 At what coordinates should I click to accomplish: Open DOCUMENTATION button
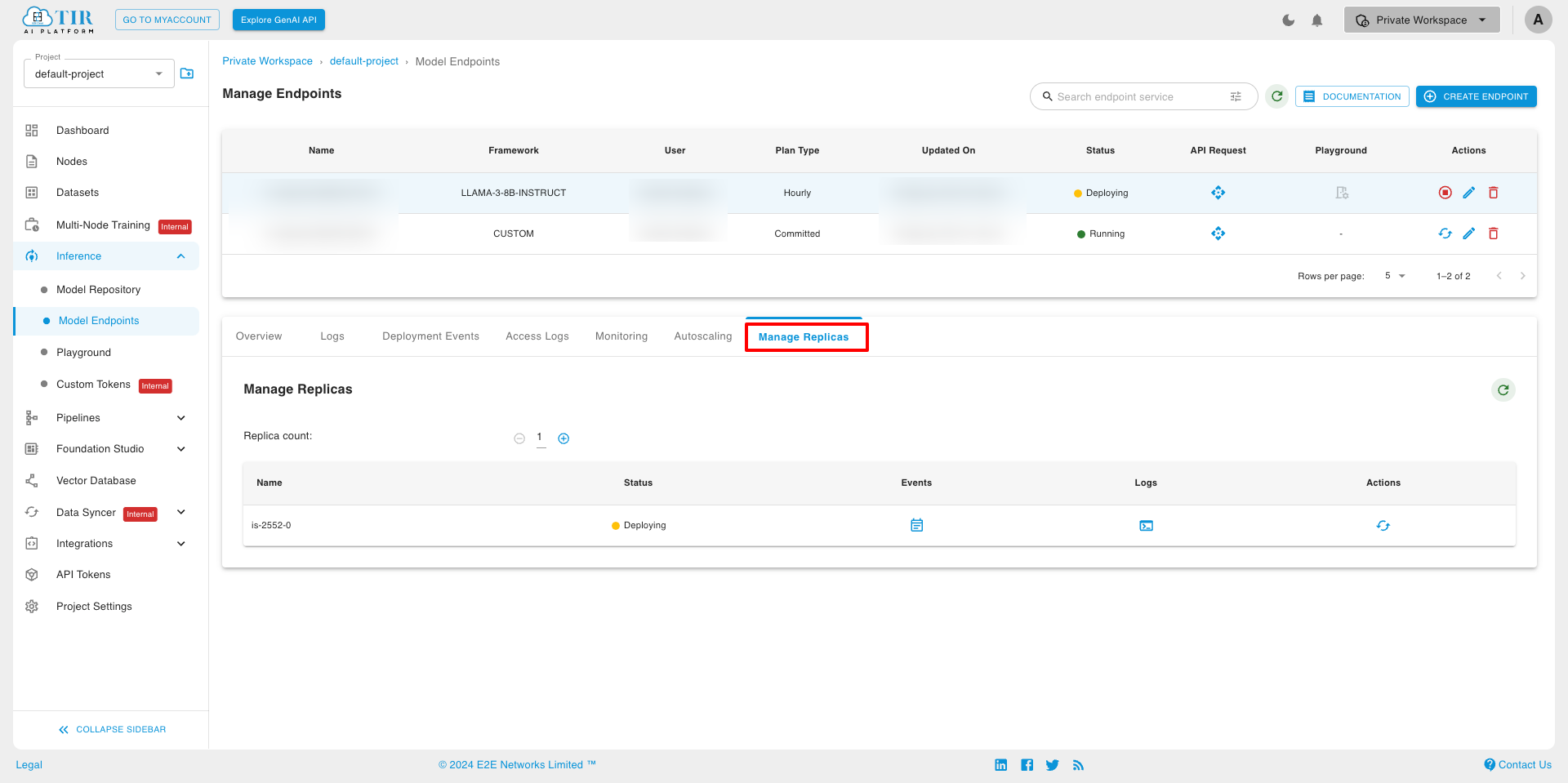pos(1352,96)
